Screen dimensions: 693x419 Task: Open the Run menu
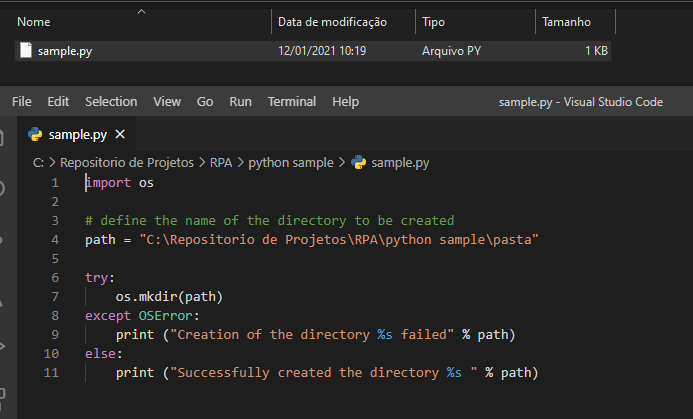point(240,102)
